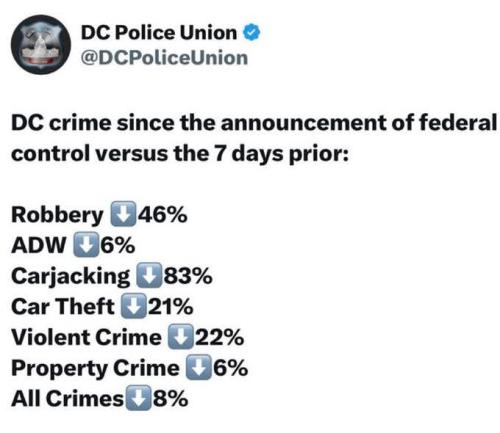The image size is (500, 433).
Task: Select the Robbery 46% text
Action: 99,215
